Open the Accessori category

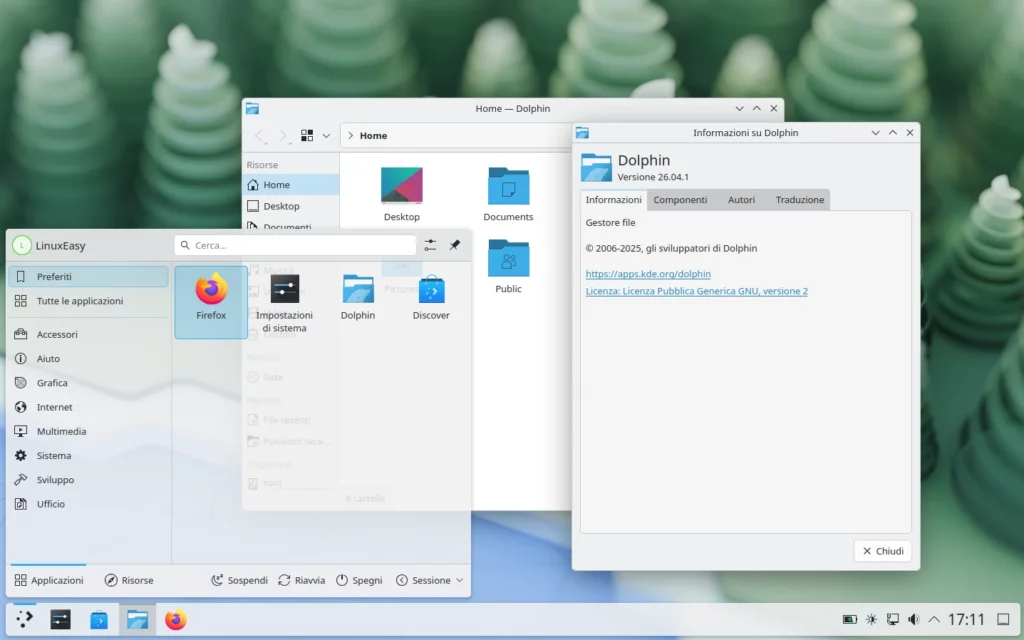(89, 334)
